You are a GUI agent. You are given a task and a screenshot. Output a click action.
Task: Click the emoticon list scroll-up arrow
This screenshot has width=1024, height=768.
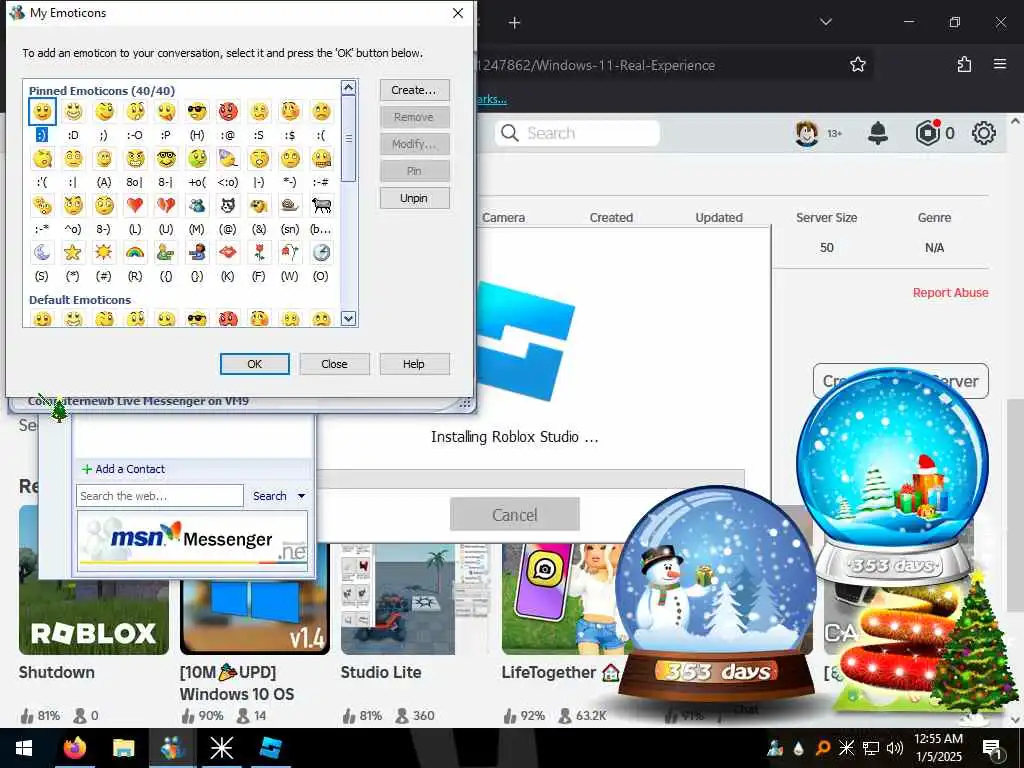click(x=349, y=88)
